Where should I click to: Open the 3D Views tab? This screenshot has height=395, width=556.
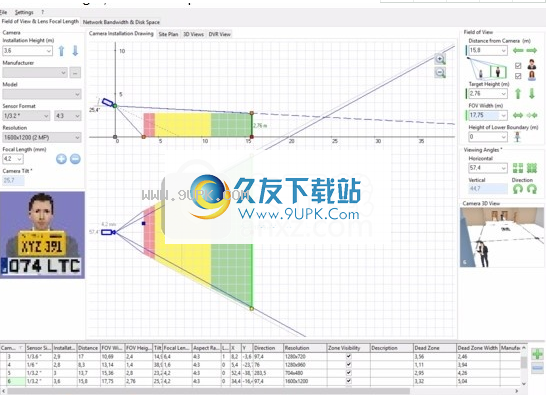point(193,34)
